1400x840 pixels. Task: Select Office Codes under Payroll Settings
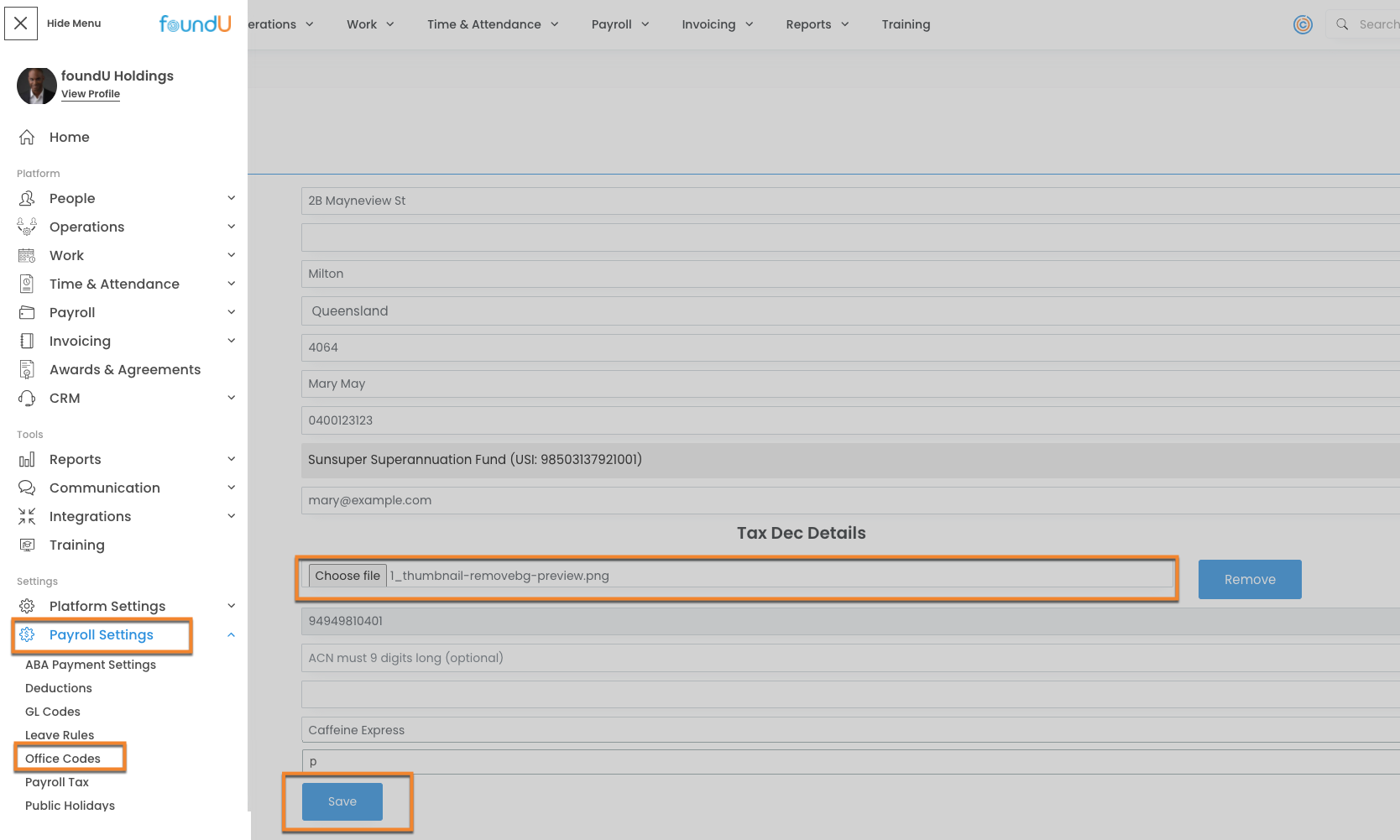pos(63,759)
